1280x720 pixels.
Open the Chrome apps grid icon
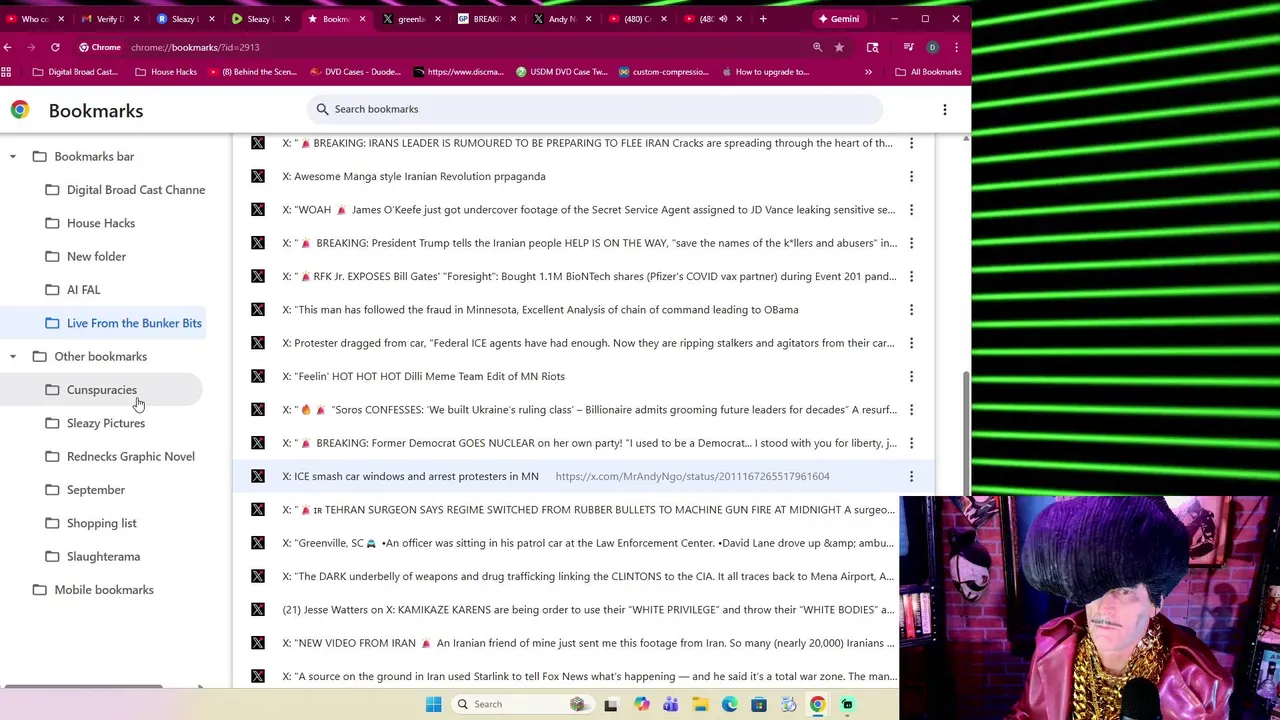pos(6,72)
